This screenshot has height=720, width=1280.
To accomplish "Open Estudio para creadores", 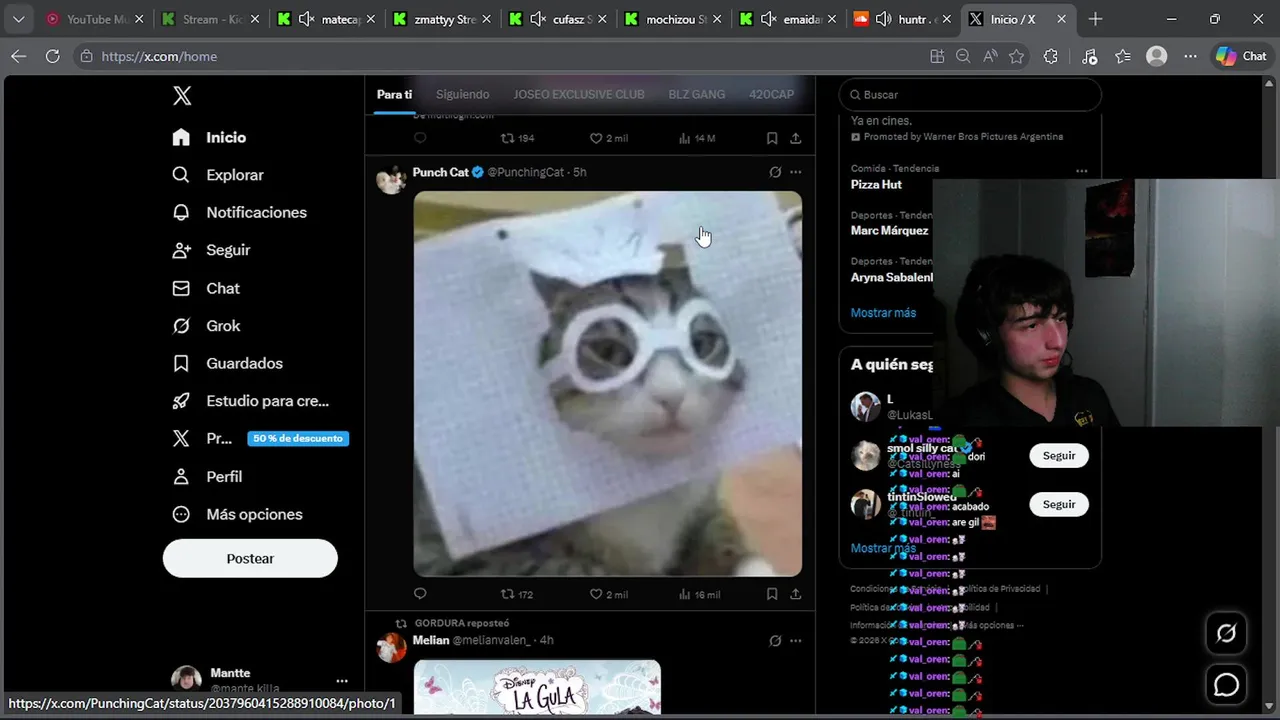I will (250, 401).
